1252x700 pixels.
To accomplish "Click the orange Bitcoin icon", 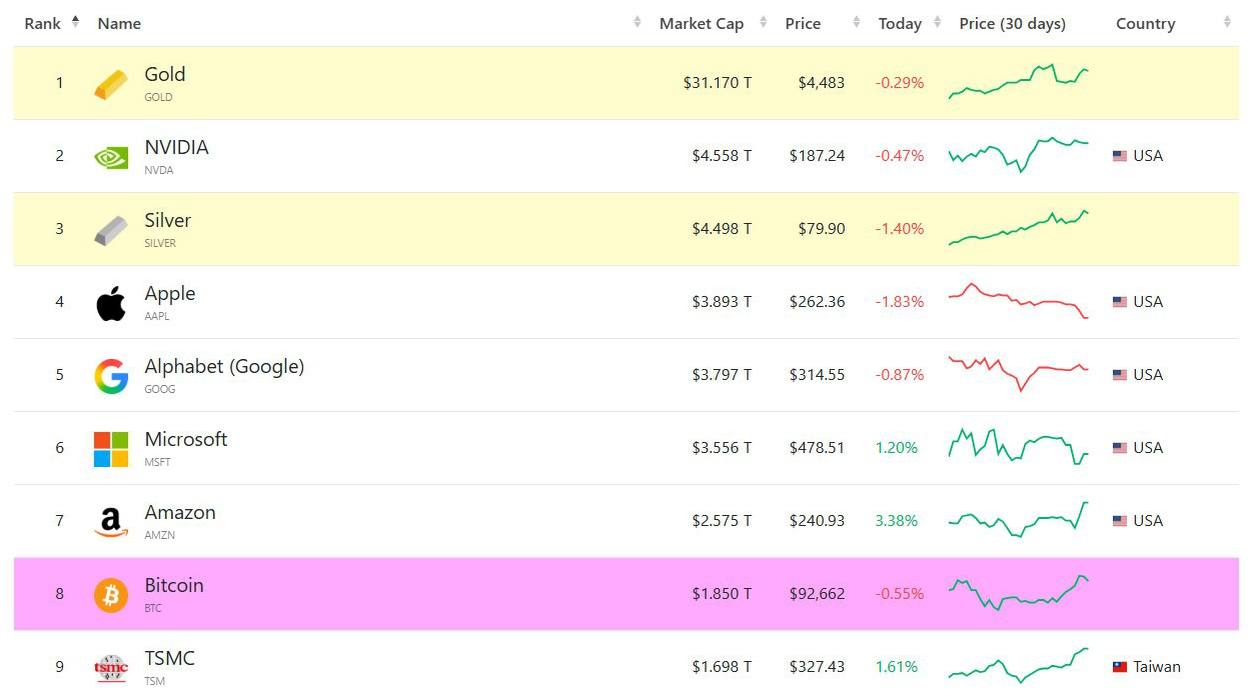I will [111, 595].
